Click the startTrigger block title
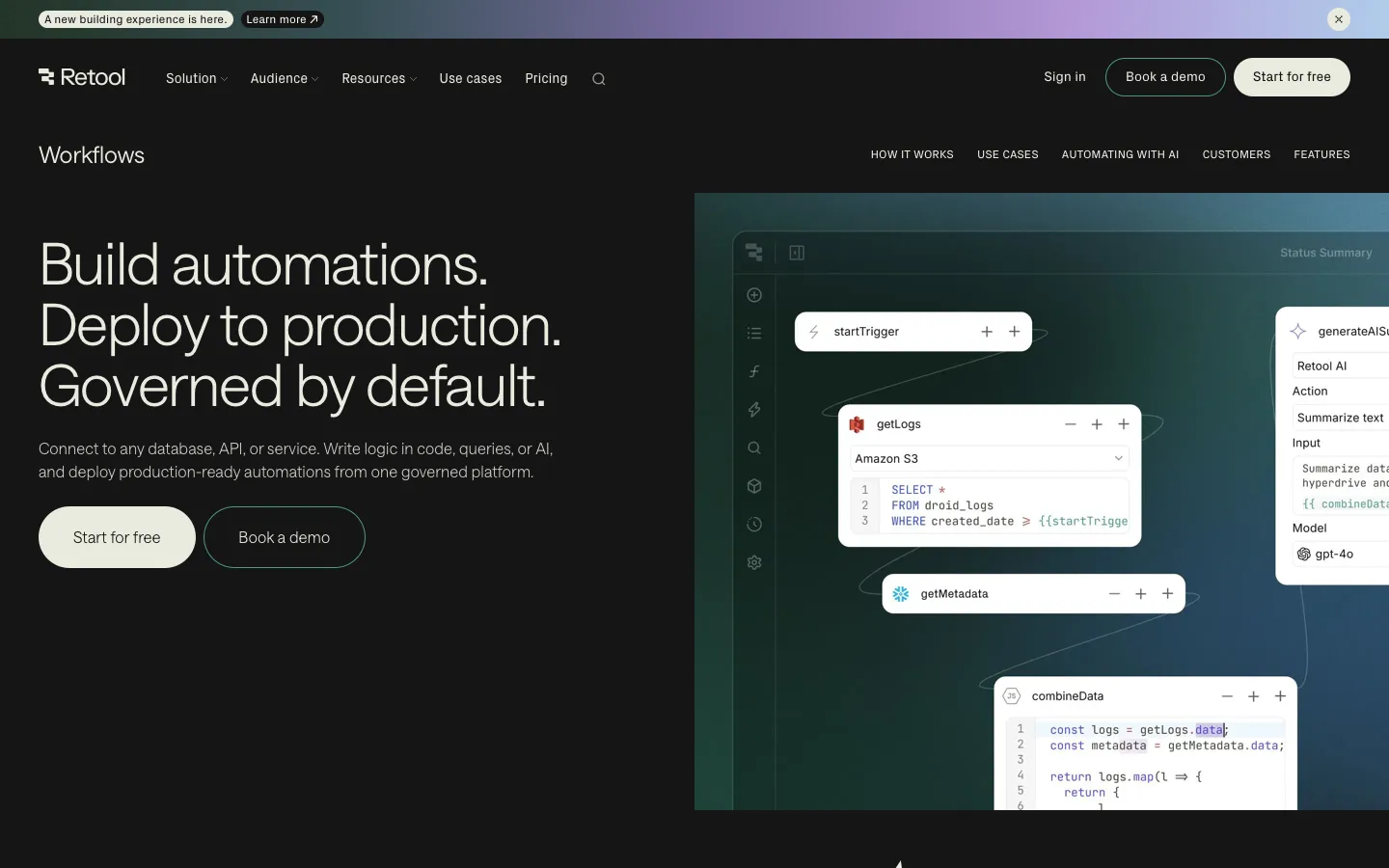 coord(866,332)
